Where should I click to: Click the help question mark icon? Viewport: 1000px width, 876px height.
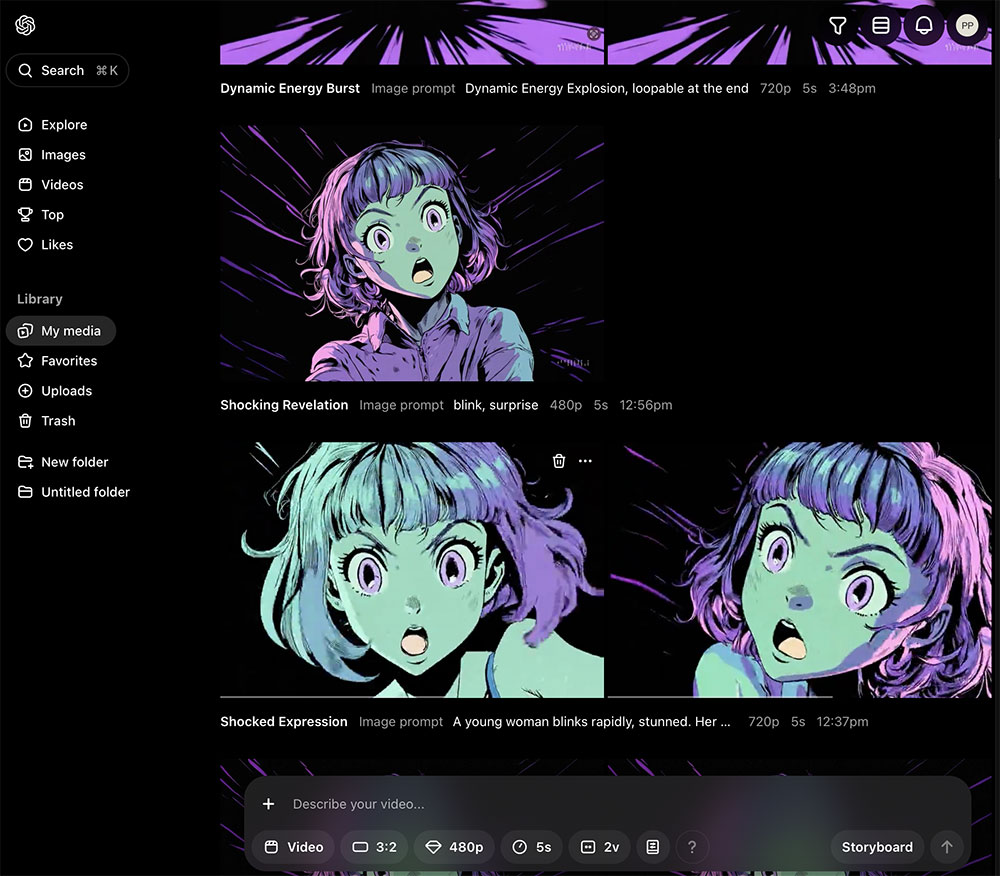tap(692, 847)
